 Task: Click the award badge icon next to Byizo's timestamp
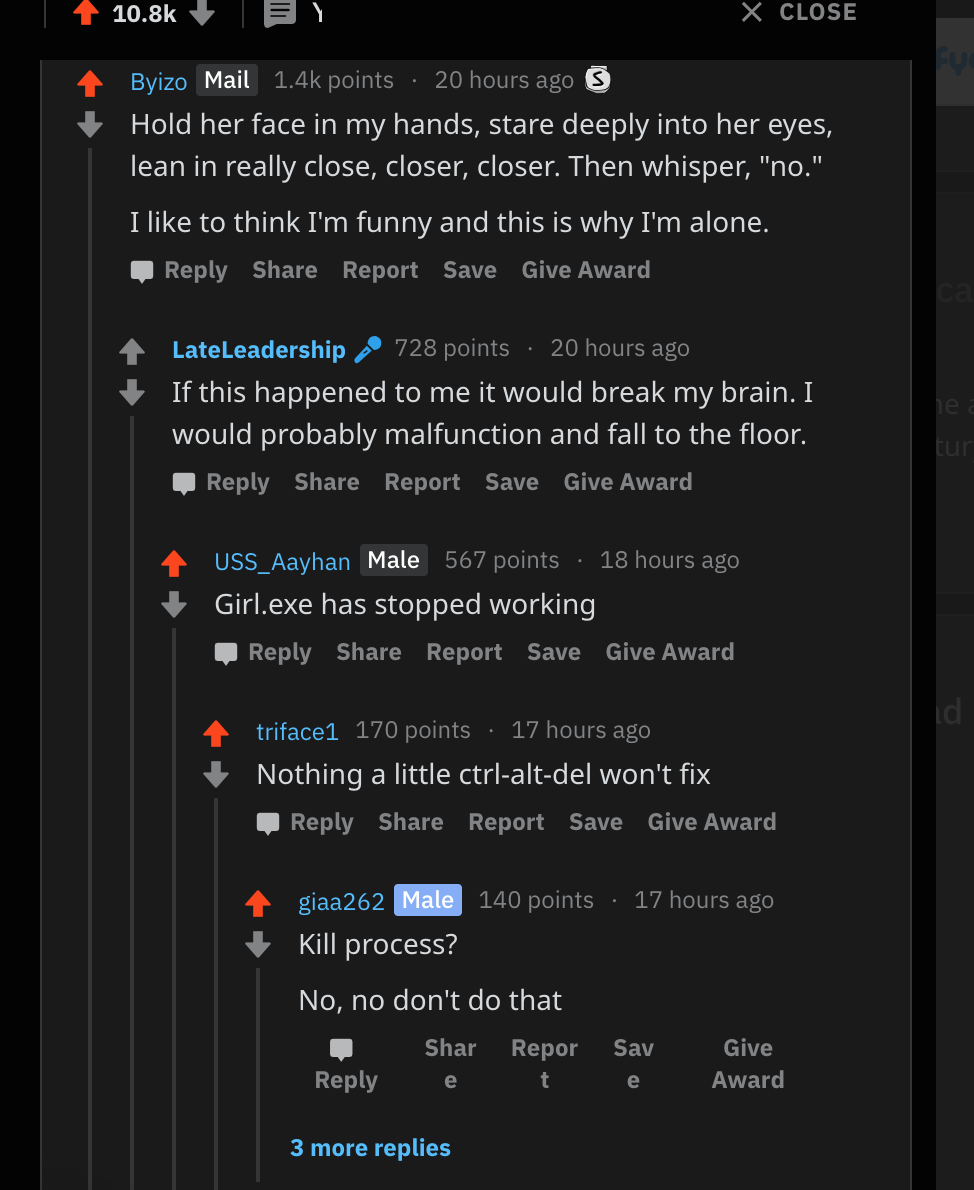click(x=597, y=79)
